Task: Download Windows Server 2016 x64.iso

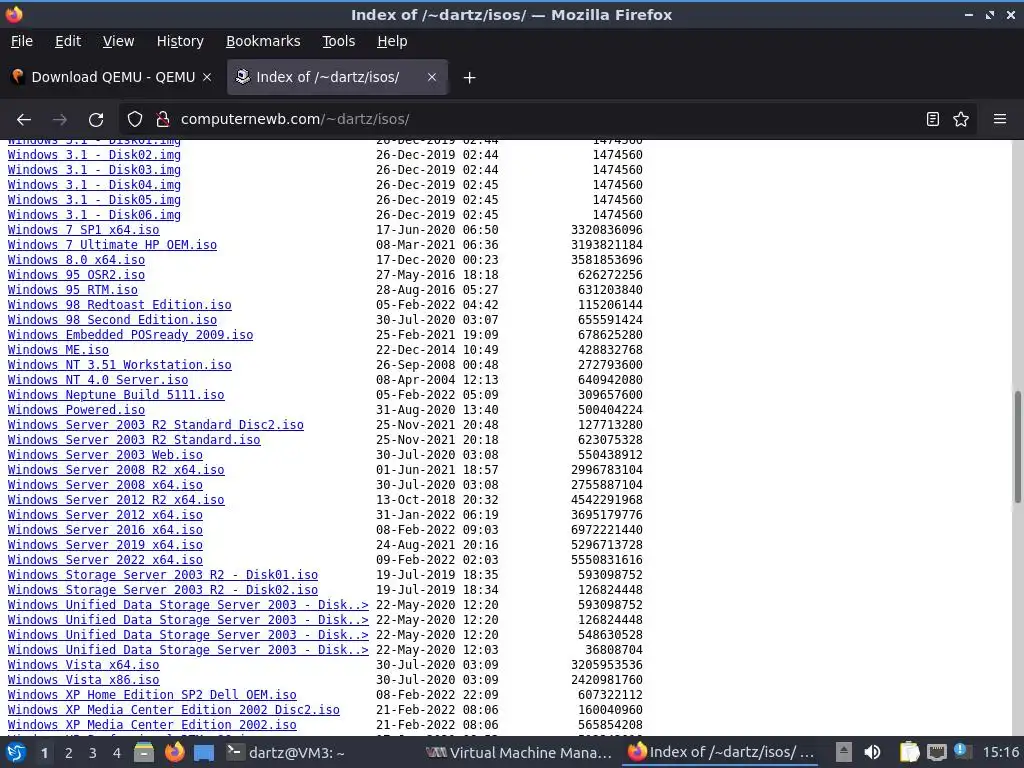Action: tap(105, 530)
